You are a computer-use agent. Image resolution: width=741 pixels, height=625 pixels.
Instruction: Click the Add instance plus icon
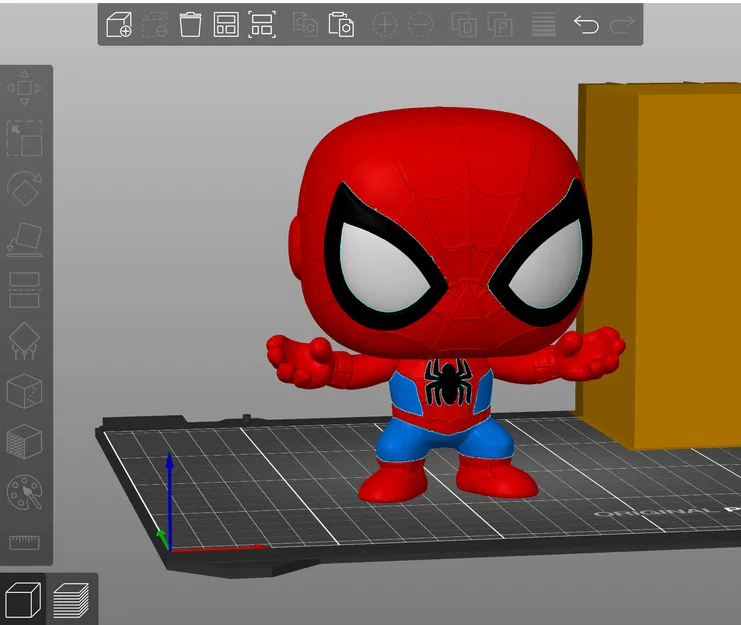pos(384,25)
